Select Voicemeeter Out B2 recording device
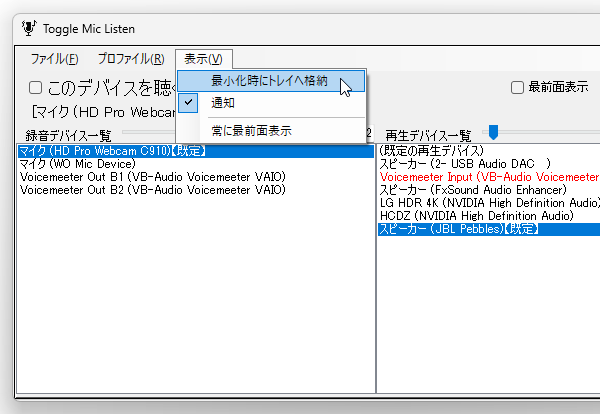The image size is (600, 414). (x=196, y=190)
